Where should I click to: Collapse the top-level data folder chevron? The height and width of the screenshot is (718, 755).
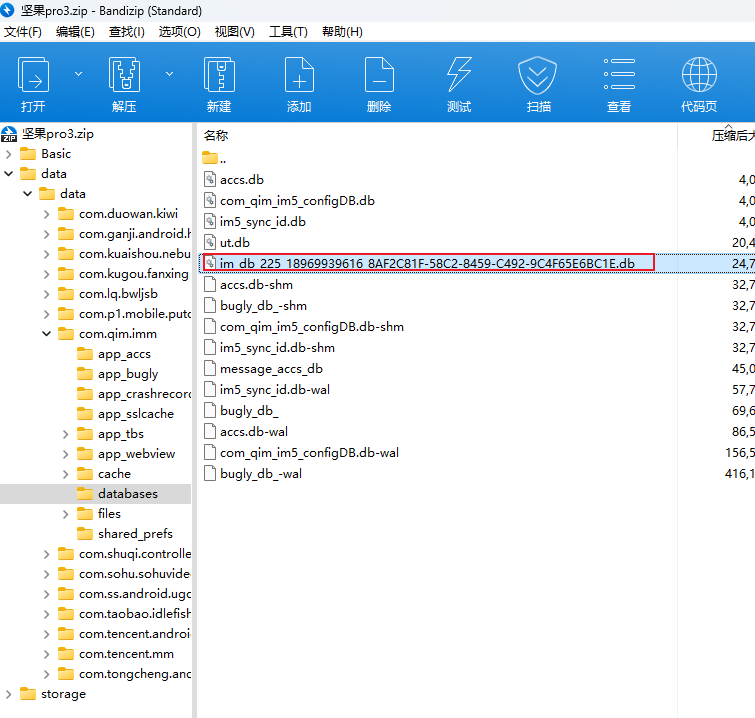coord(9,174)
